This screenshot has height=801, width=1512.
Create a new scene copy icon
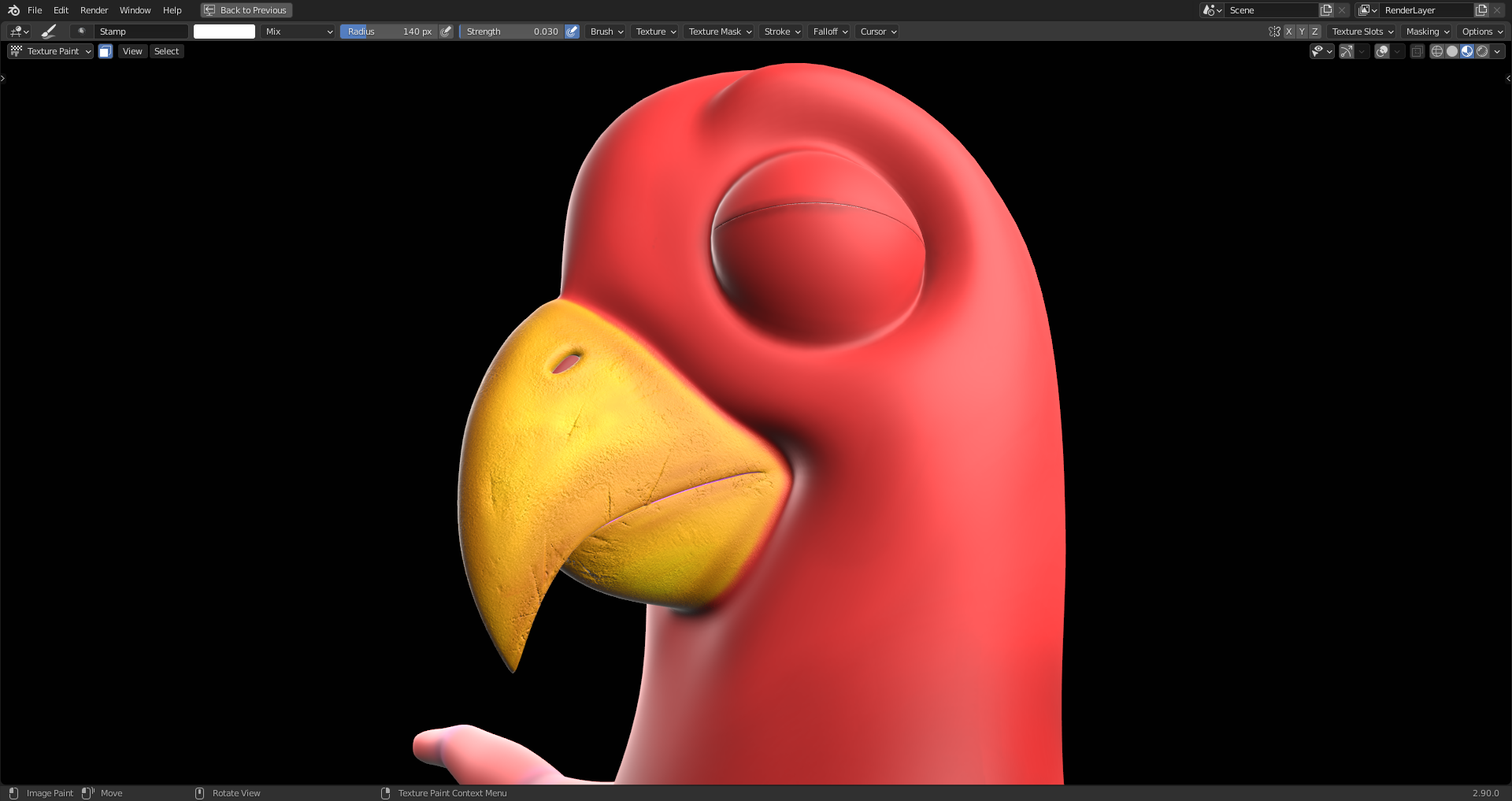pos(1326,10)
